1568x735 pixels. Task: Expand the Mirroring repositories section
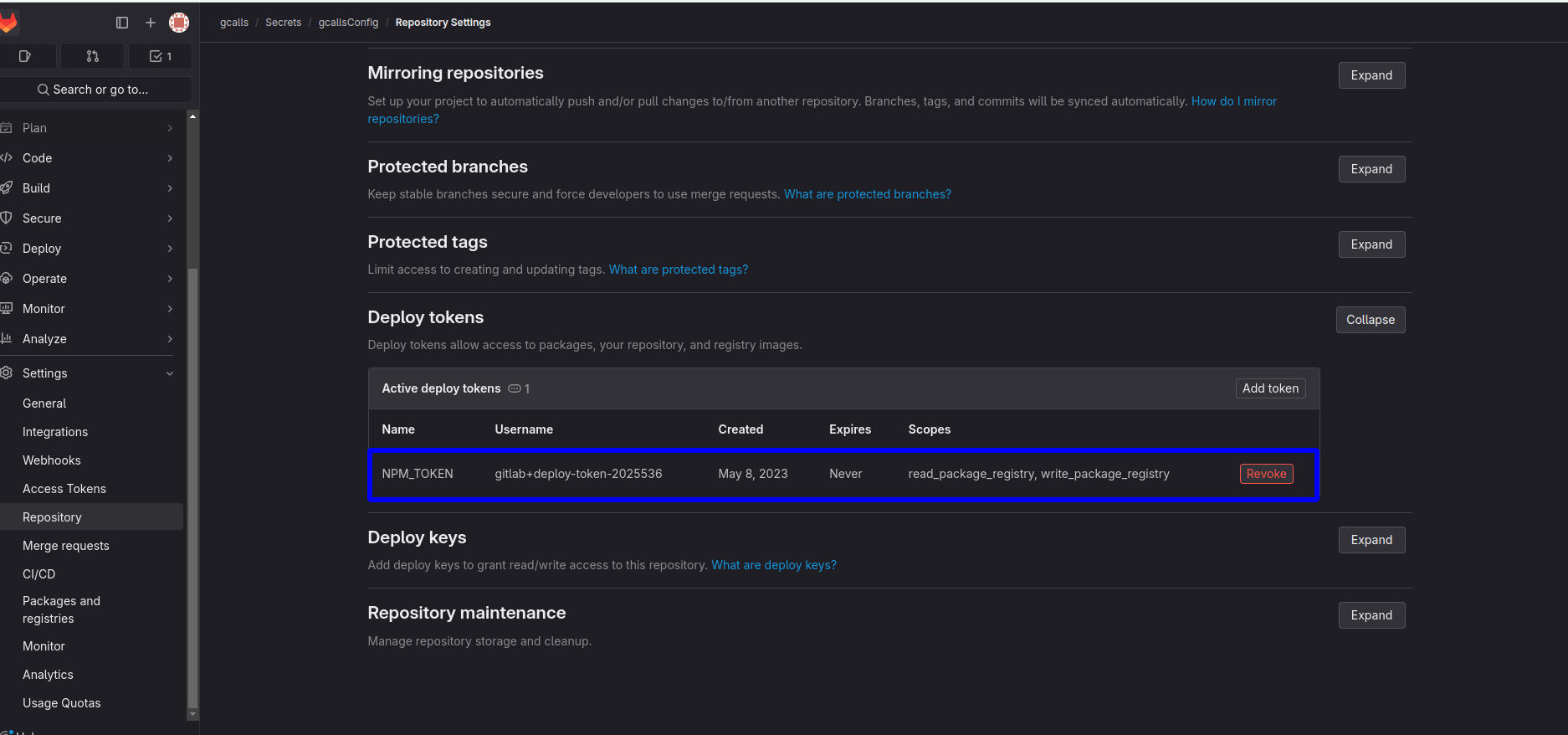click(1371, 75)
